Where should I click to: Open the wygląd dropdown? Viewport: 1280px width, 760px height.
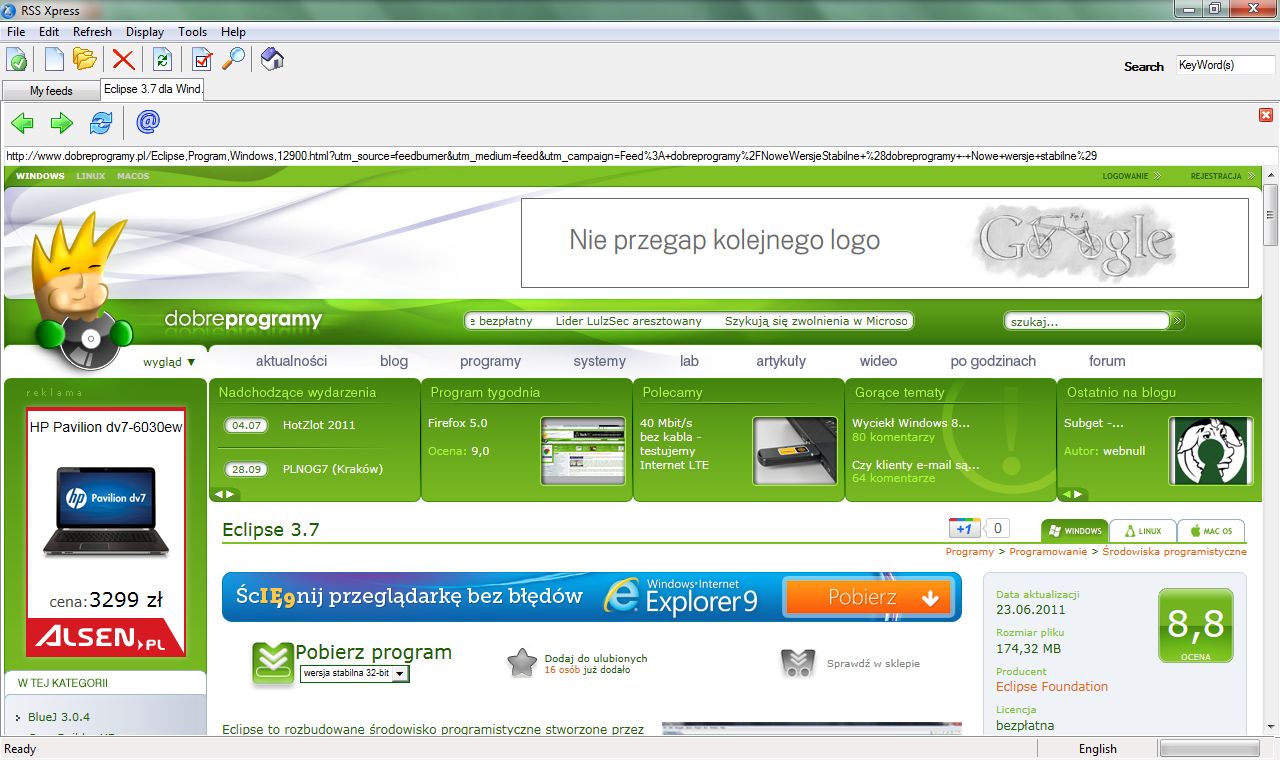(x=169, y=362)
